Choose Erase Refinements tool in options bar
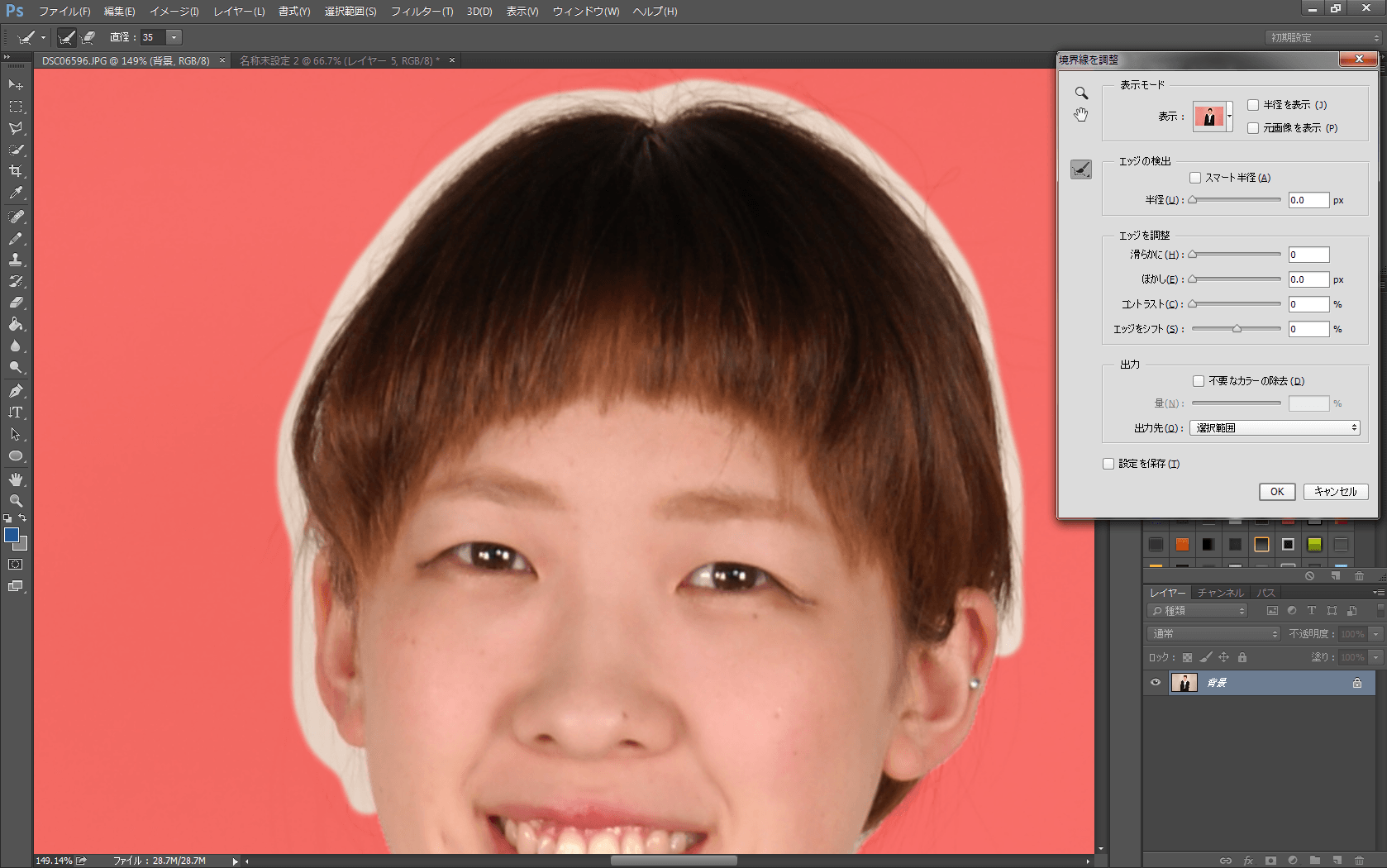Screen dimensions: 1387x868 (88, 37)
